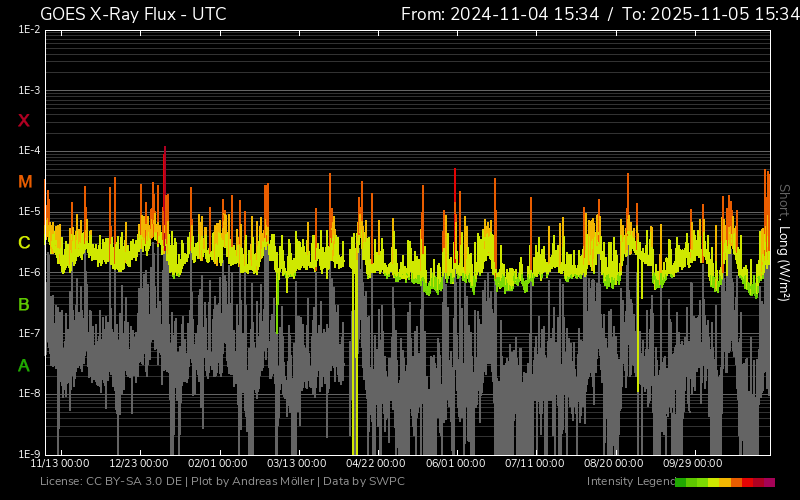Click the green A flare class label
The height and width of the screenshot is (500, 800).
[24, 366]
